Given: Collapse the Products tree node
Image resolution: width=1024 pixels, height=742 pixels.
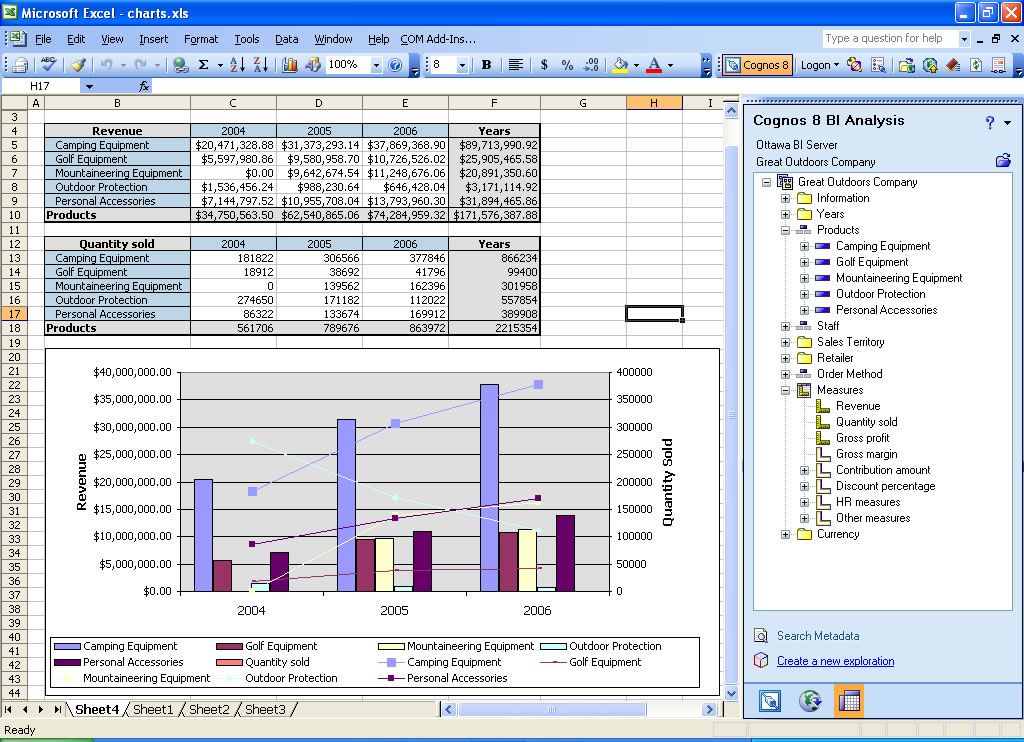Looking at the screenshot, I should click(786, 230).
